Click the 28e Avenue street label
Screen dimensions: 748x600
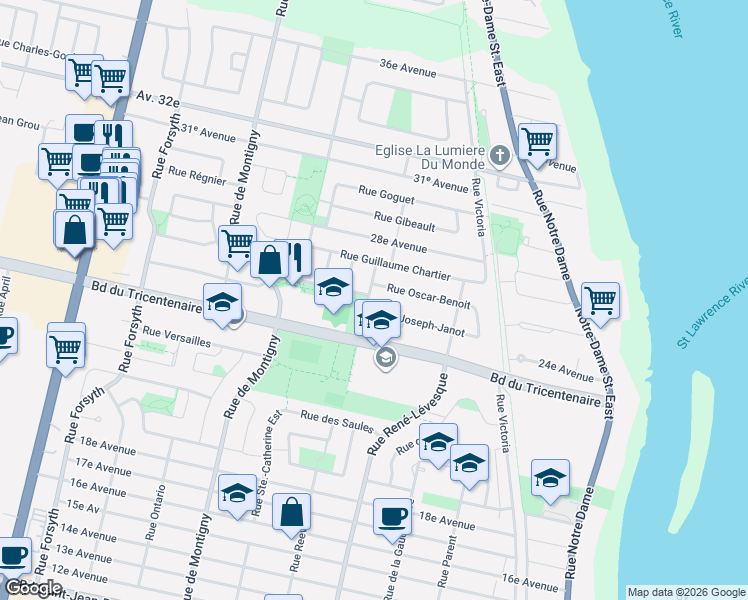[x=399, y=243]
